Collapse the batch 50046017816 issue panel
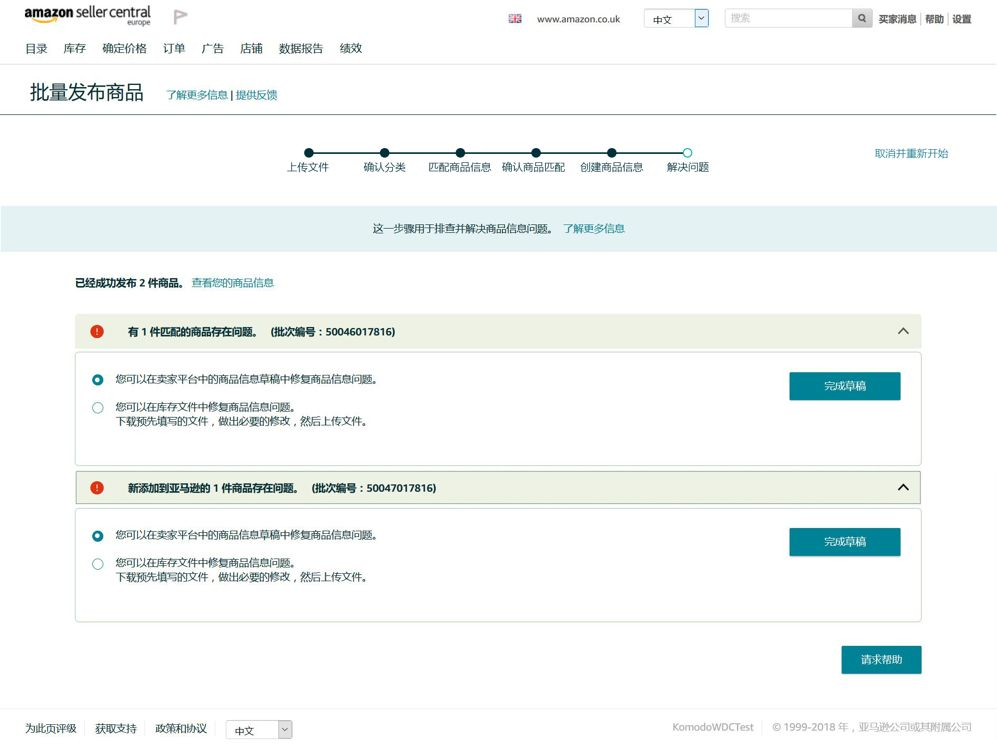This screenshot has width=997, height=754. pyautogui.click(x=903, y=331)
